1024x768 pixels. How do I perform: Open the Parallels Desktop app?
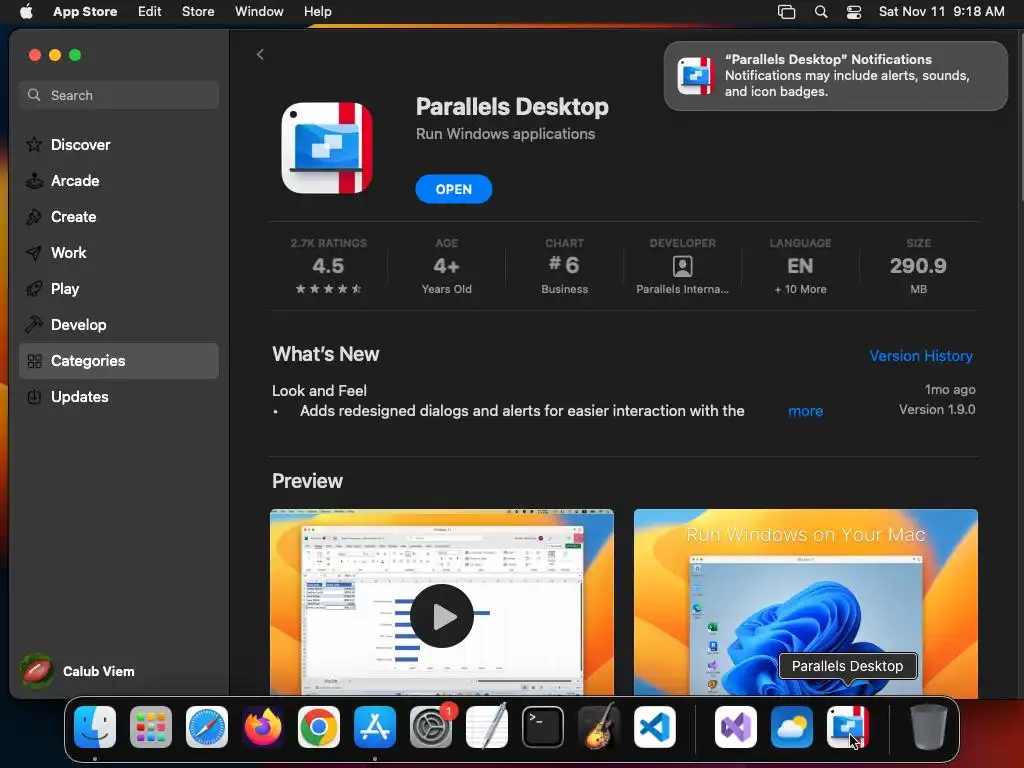(x=453, y=189)
